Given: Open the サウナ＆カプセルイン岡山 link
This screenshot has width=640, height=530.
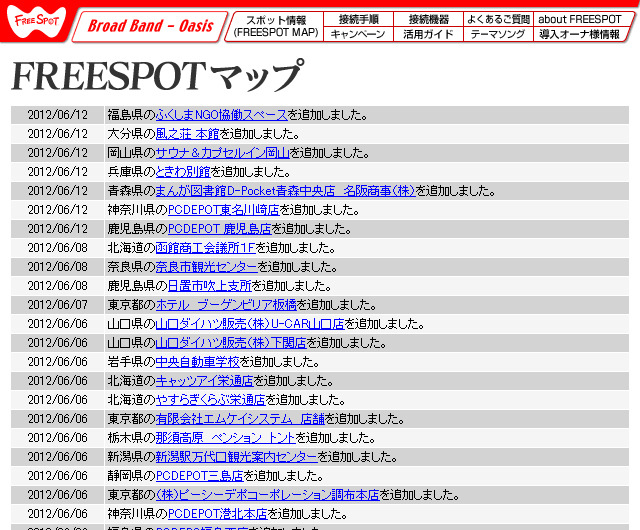Looking at the screenshot, I should 223,153.
